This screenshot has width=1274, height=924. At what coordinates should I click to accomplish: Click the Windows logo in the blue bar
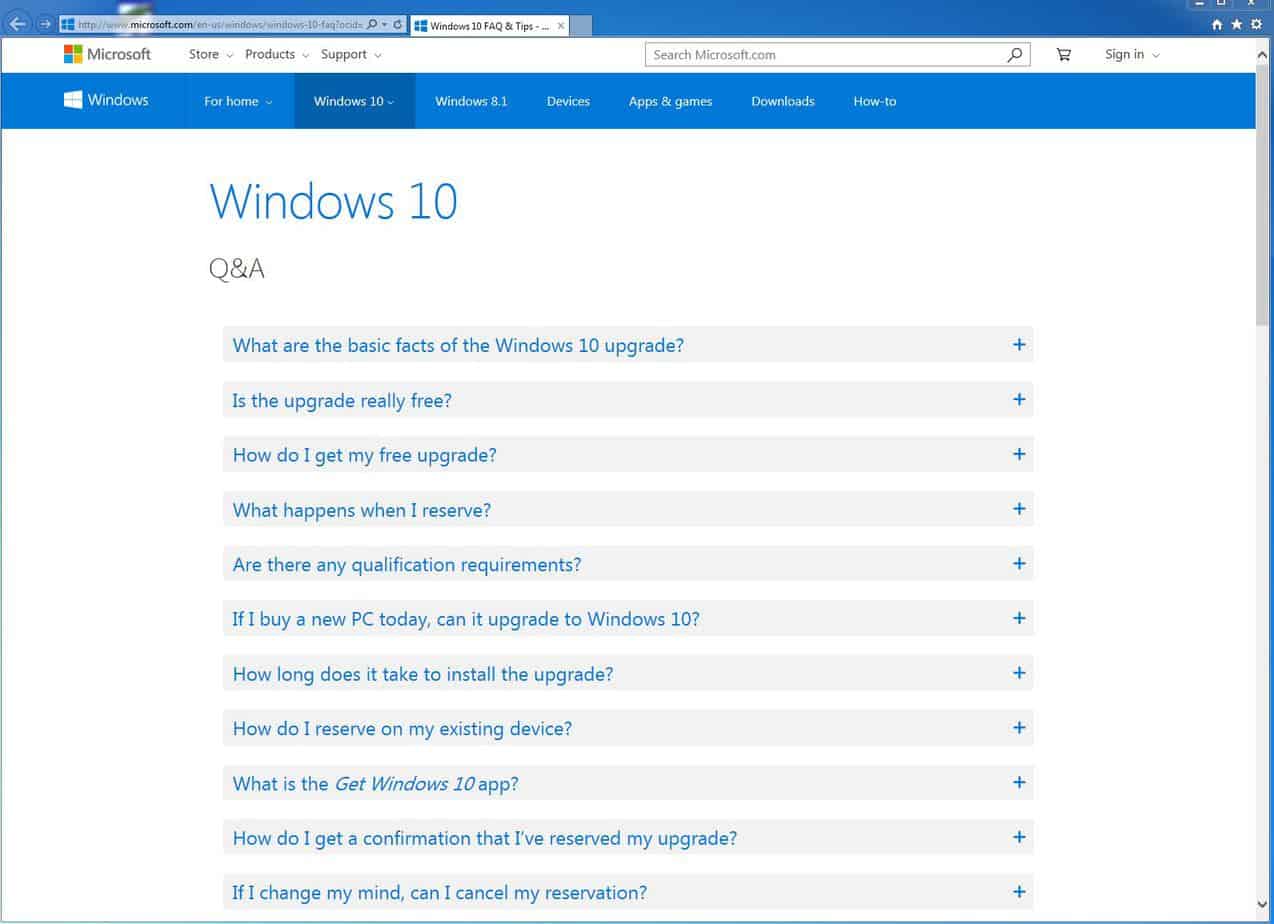pos(107,100)
